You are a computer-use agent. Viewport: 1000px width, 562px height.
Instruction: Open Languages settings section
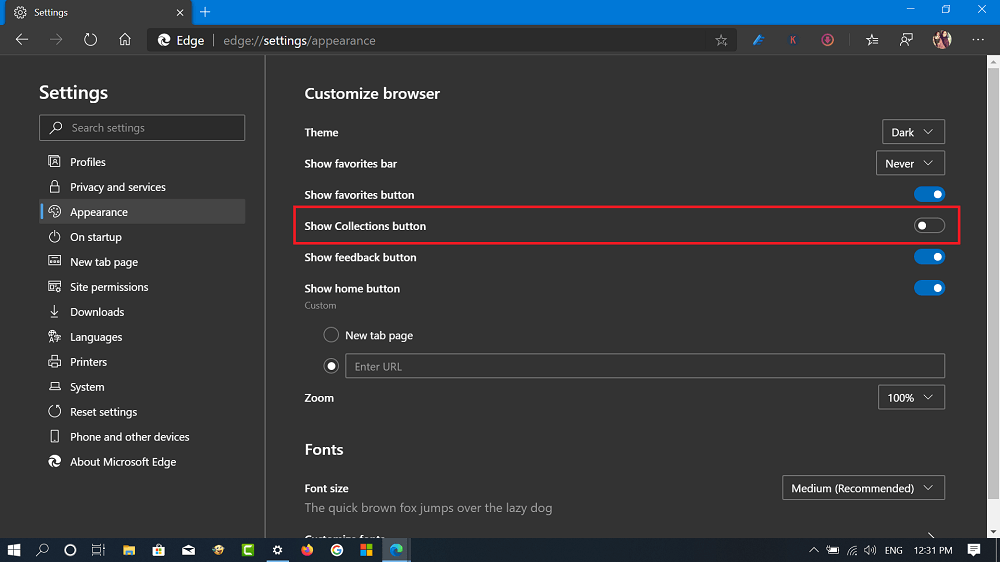(x=142, y=337)
